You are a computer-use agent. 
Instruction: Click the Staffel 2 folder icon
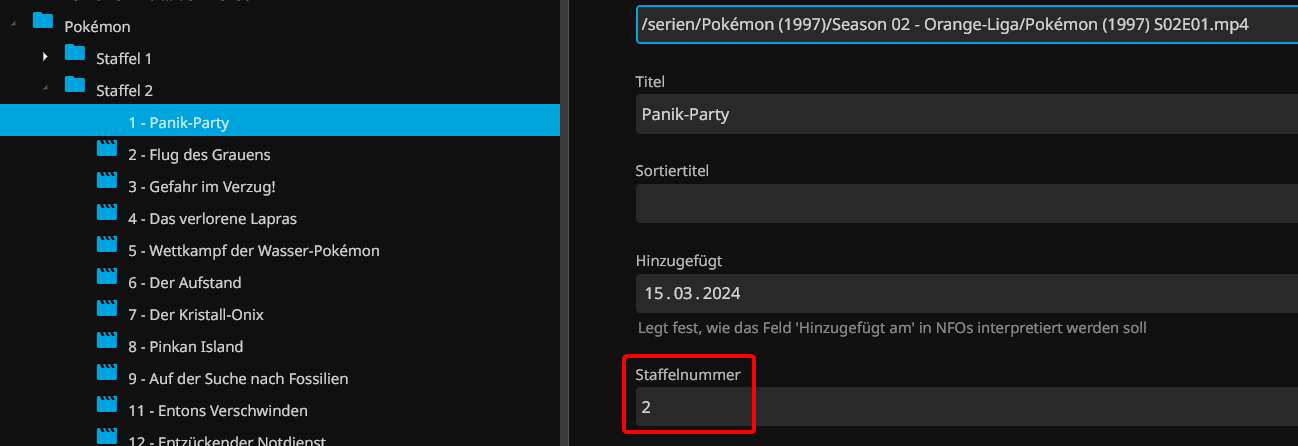(74, 86)
